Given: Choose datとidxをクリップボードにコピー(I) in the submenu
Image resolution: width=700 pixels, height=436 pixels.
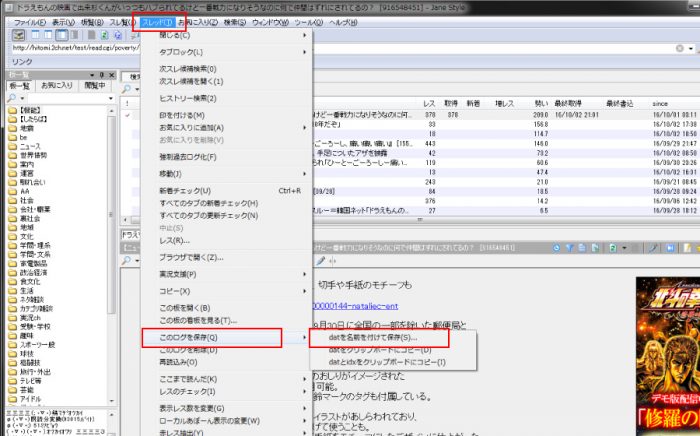Looking at the screenshot, I should point(392,362).
